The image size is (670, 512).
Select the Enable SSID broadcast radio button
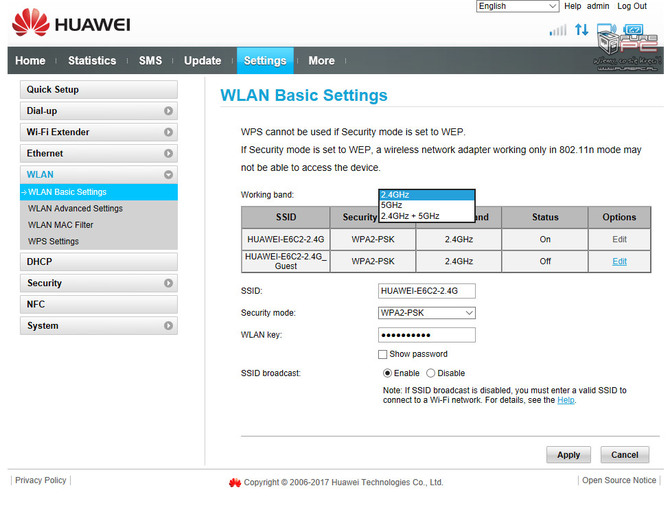(x=387, y=373)
